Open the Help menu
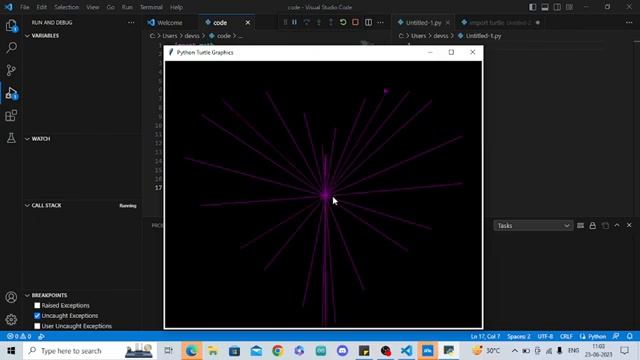640x360 pixels. (176, 7)
